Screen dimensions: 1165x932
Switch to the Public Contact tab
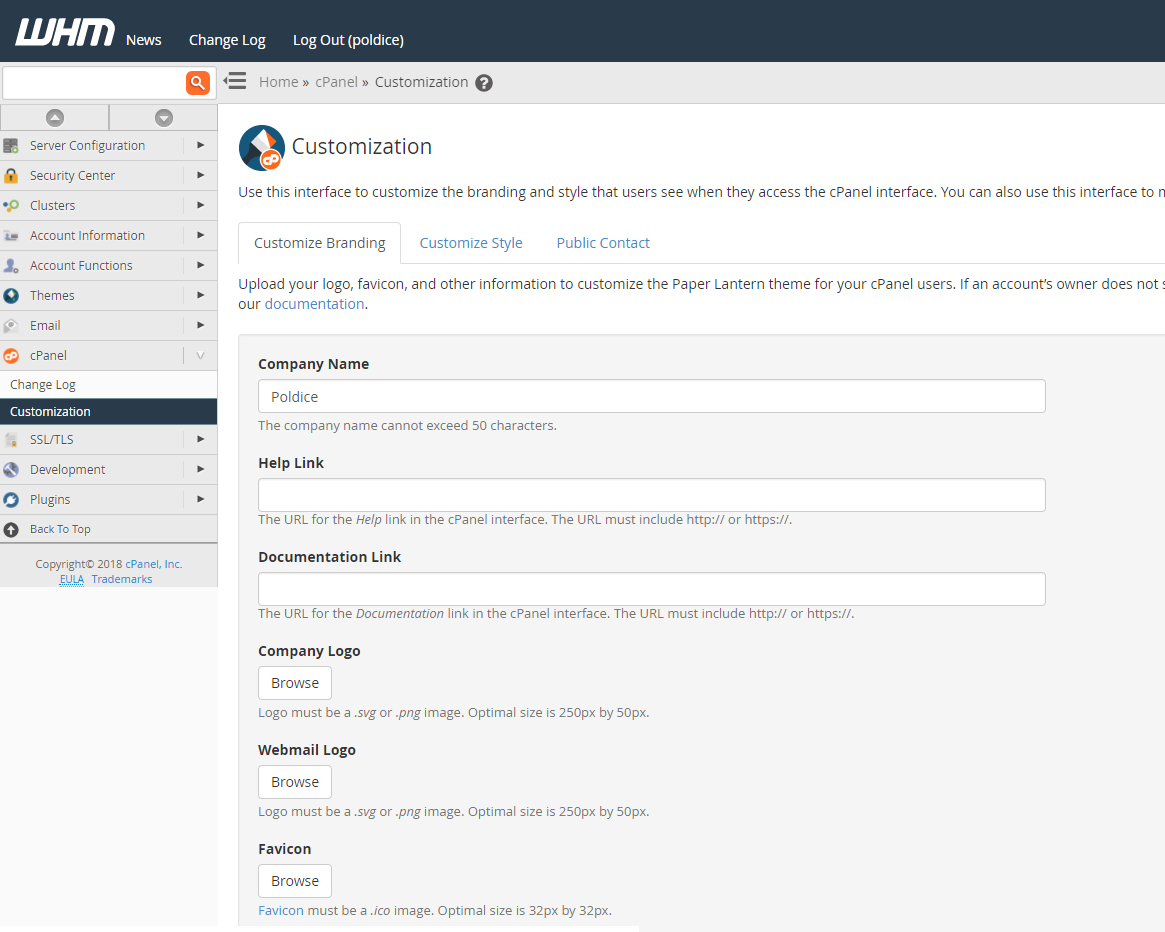[603, 243]
